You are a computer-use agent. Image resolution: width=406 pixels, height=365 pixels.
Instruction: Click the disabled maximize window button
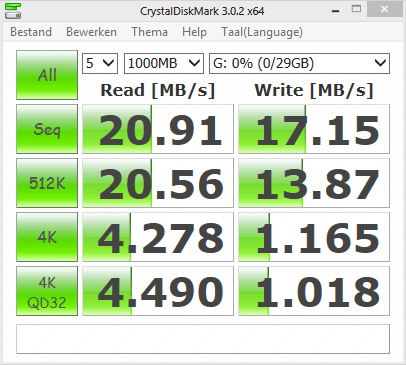(356, 9)
